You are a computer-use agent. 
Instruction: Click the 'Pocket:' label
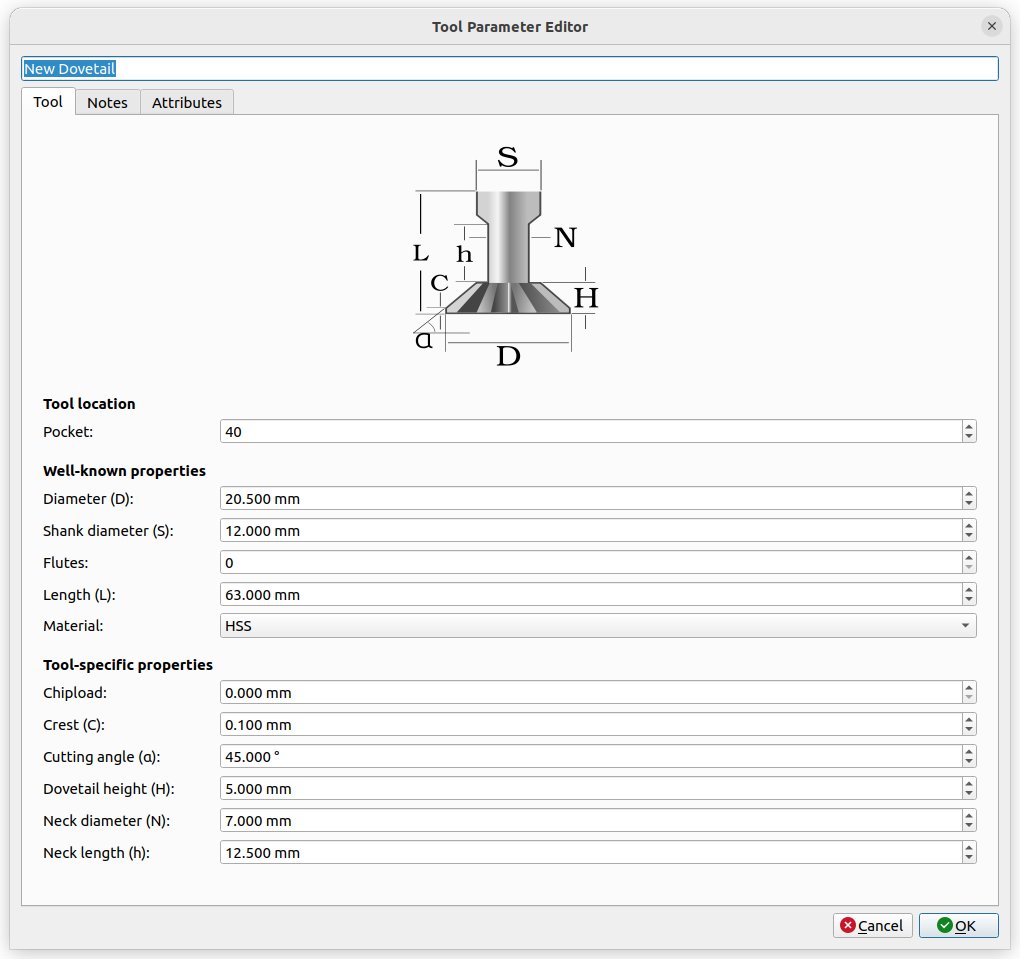tap(68, 432)
